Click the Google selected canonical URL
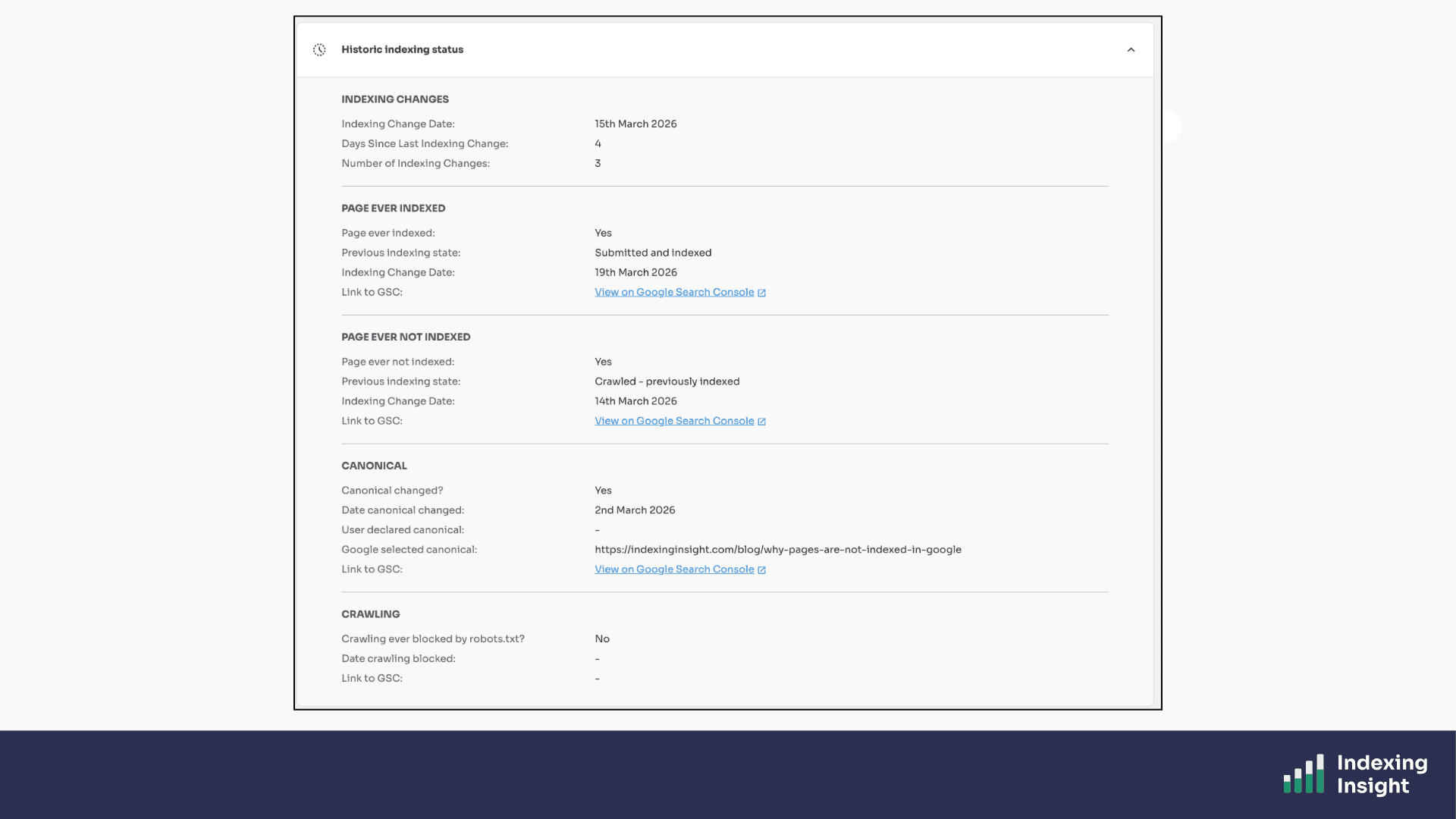This screenshot has width=1456, height=819. click(777, 550)
